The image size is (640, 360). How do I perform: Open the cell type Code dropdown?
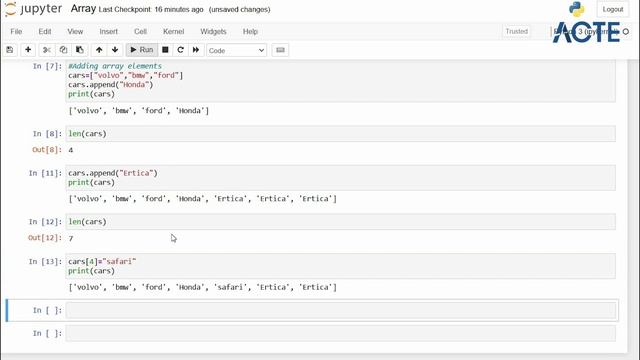coord(236,50)
